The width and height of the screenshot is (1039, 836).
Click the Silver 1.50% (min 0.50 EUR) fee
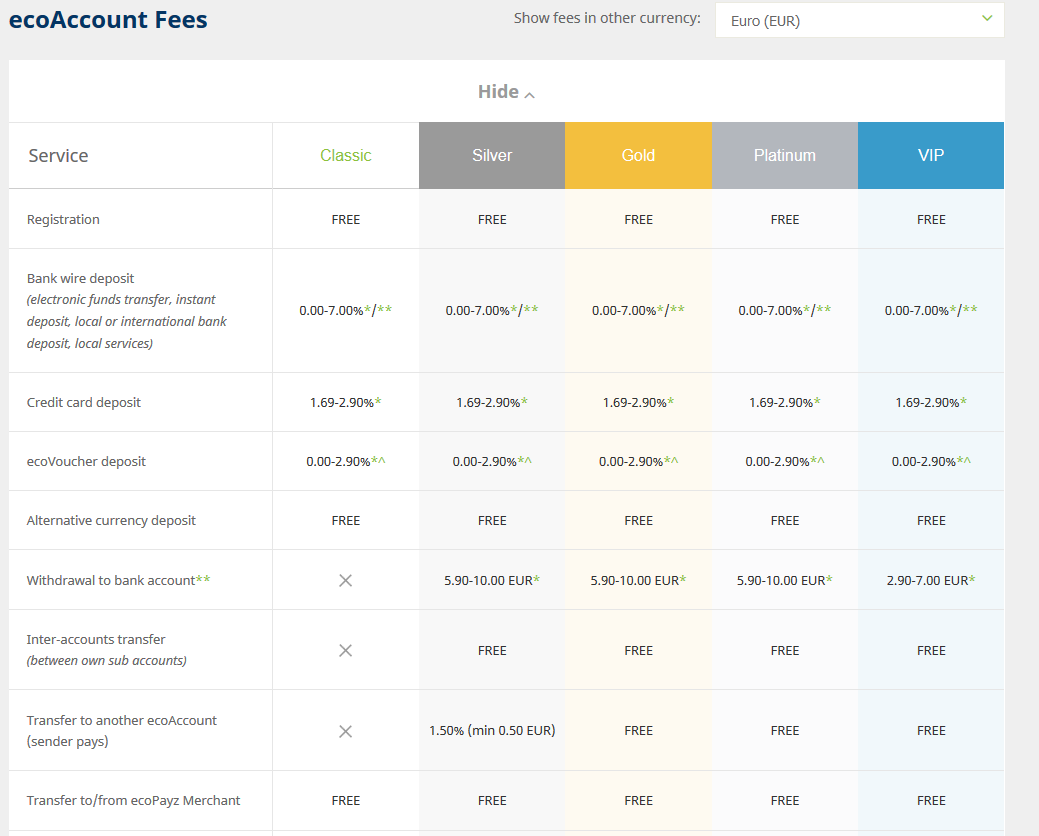click(492, 731)
